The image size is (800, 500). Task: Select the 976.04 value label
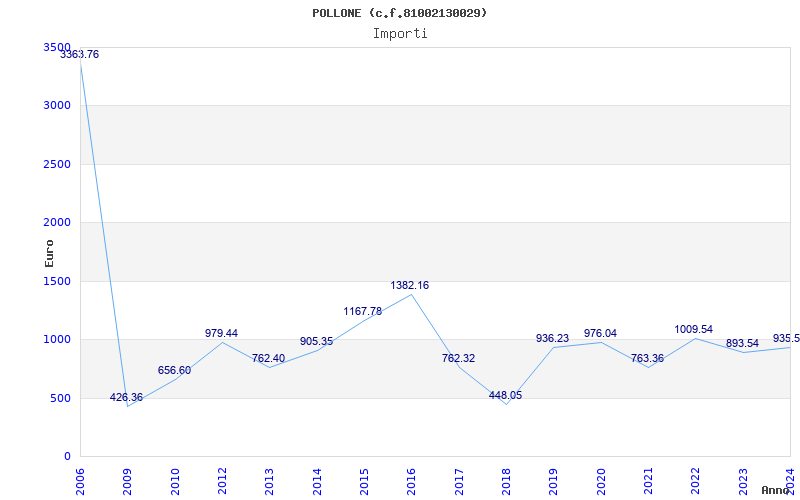pos(600,334)
